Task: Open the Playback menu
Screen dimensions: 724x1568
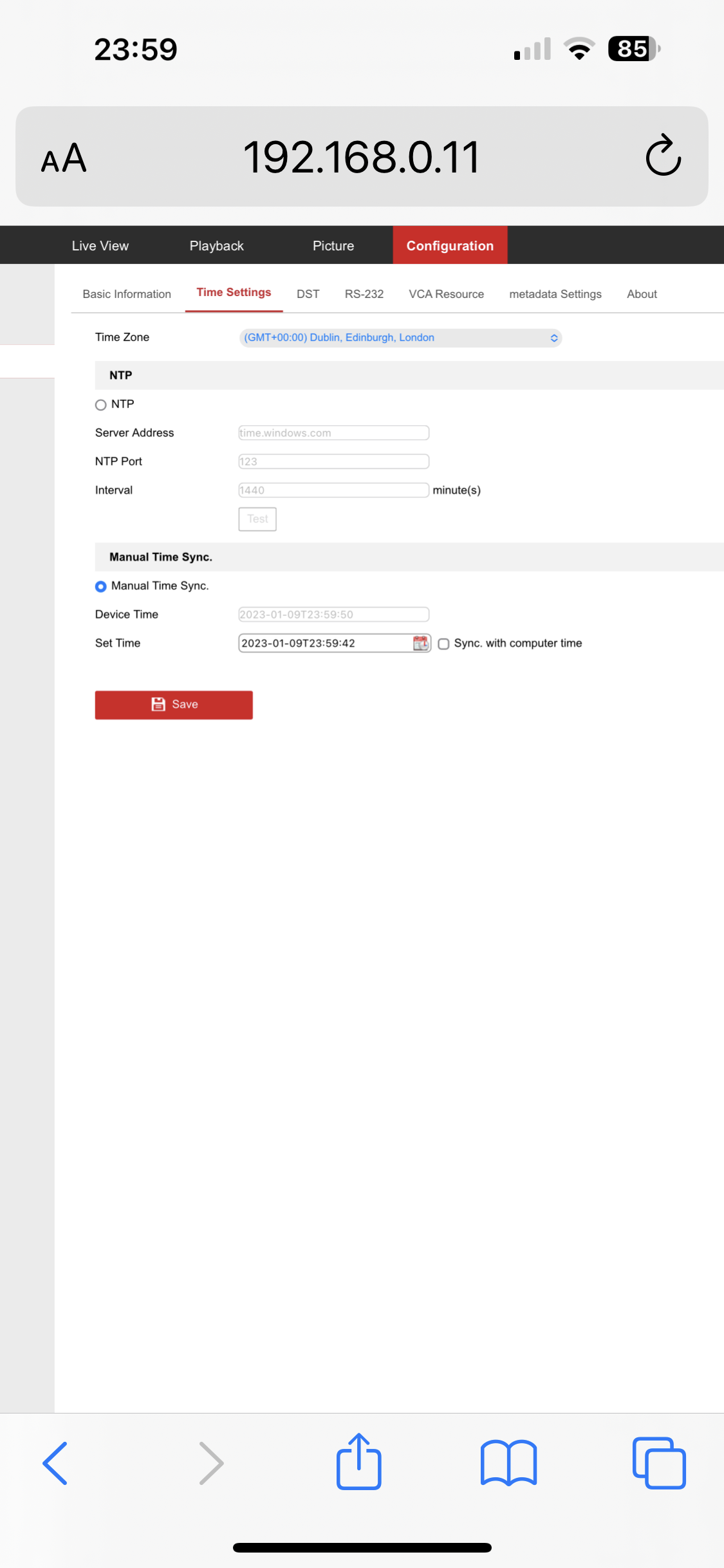Action: (216, 246)
